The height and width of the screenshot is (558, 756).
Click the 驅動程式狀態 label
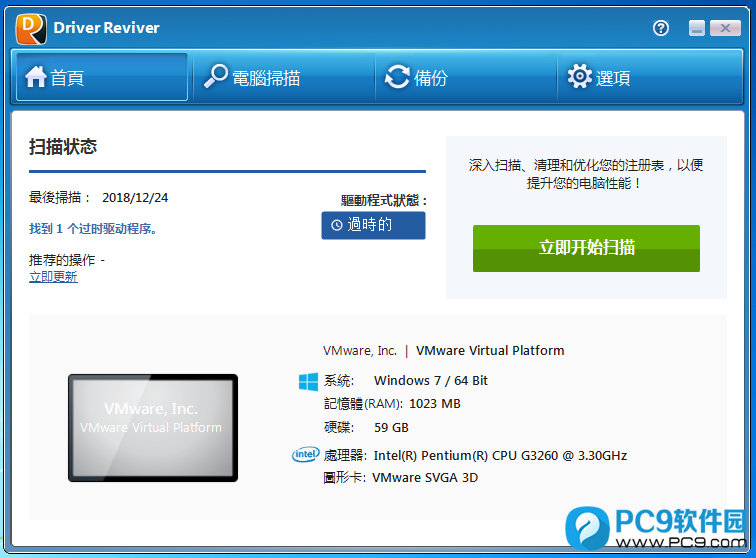pyautogui.click(x=384, y=201)
